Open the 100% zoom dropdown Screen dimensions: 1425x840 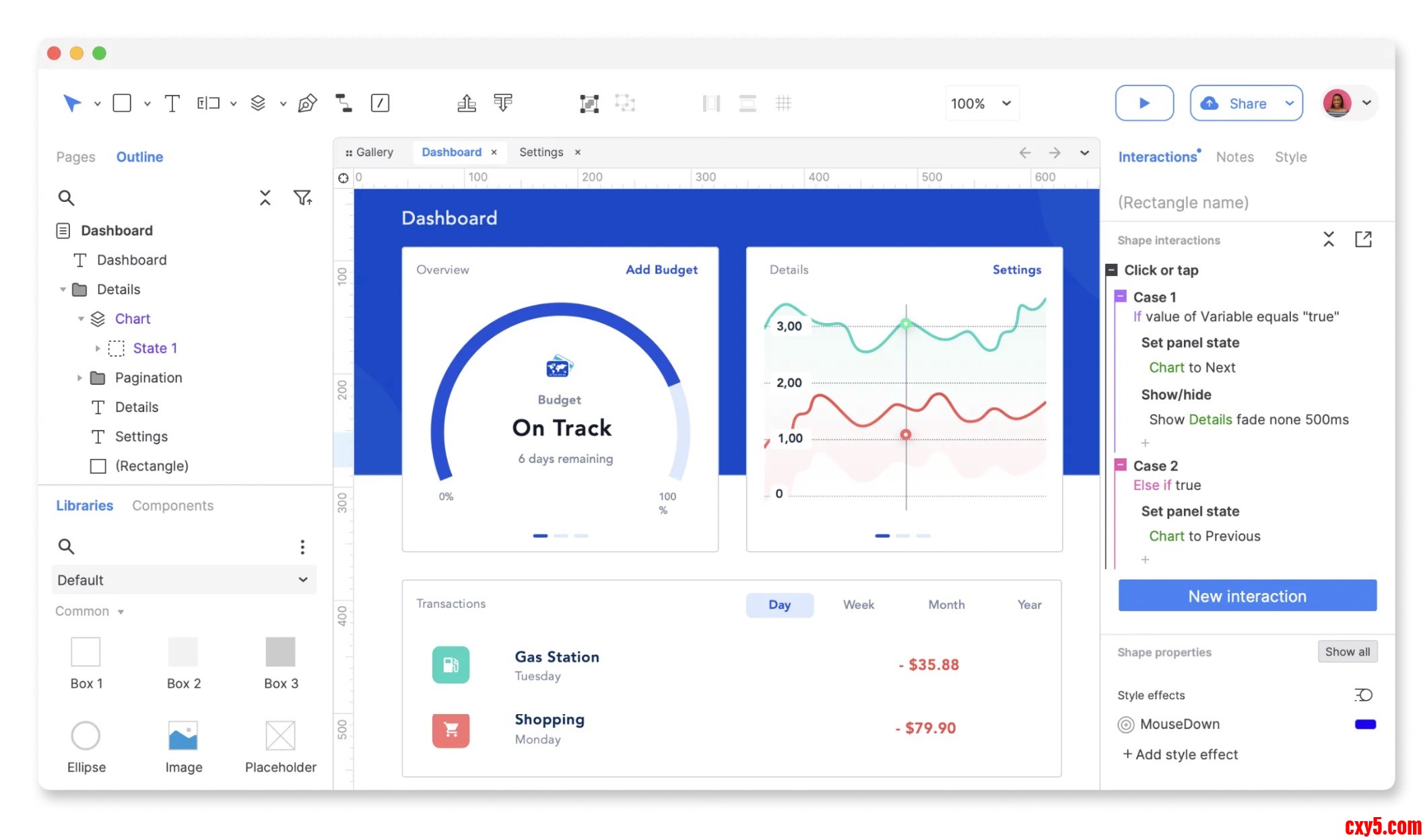(981, 104)
